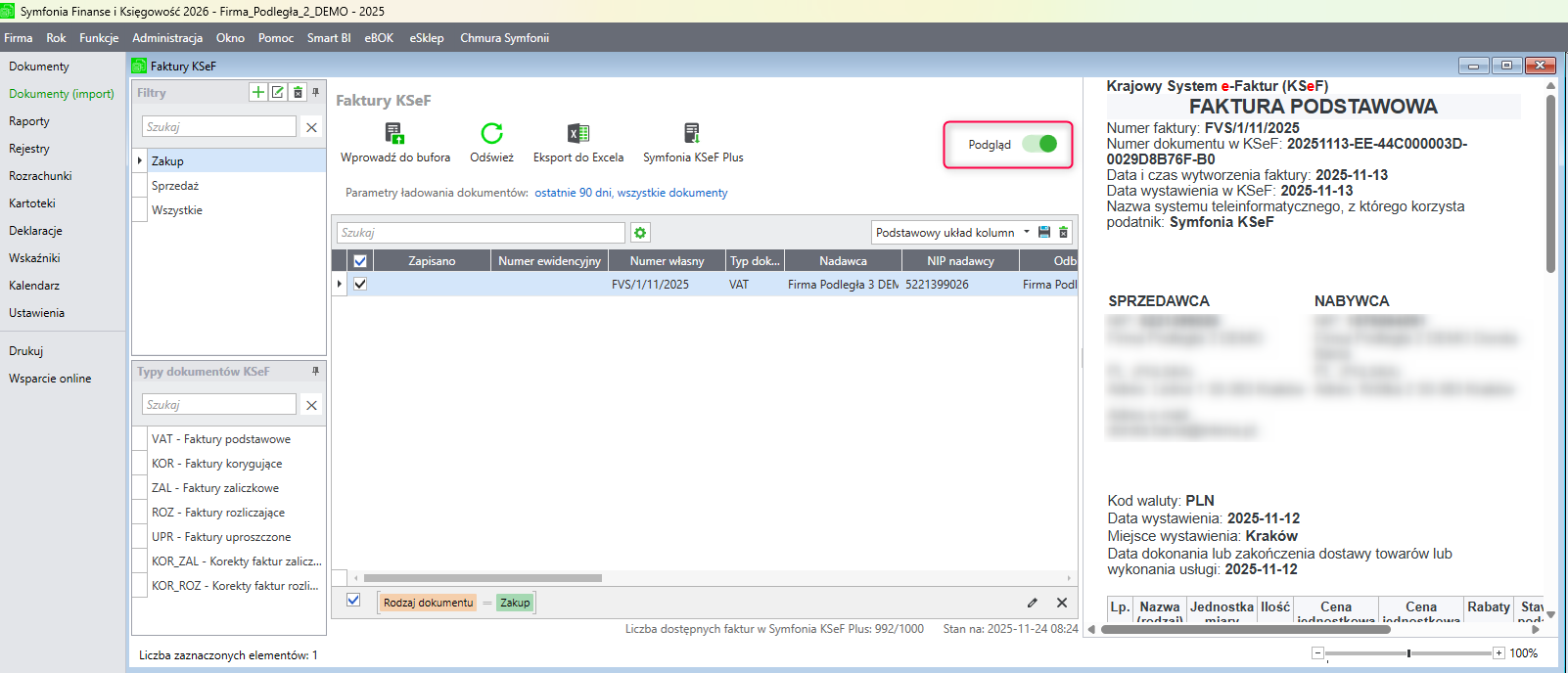Open the Administracja menu
The height and width of the screenshot is (673, 1568).
pos(167,38)
